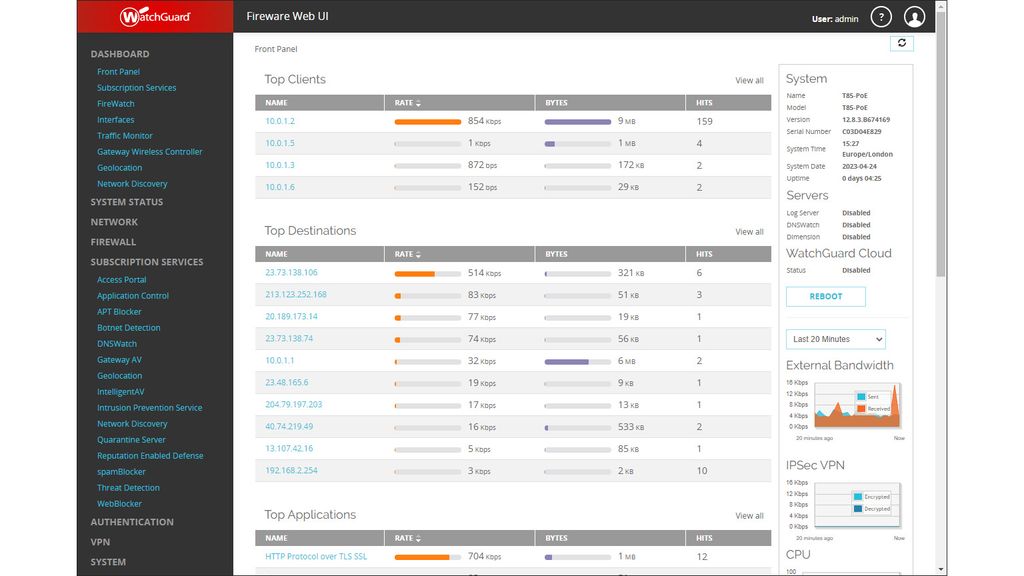Open the Last 20 Minutes time range dropdown
1024x576 pixels.
click(837, 339)
